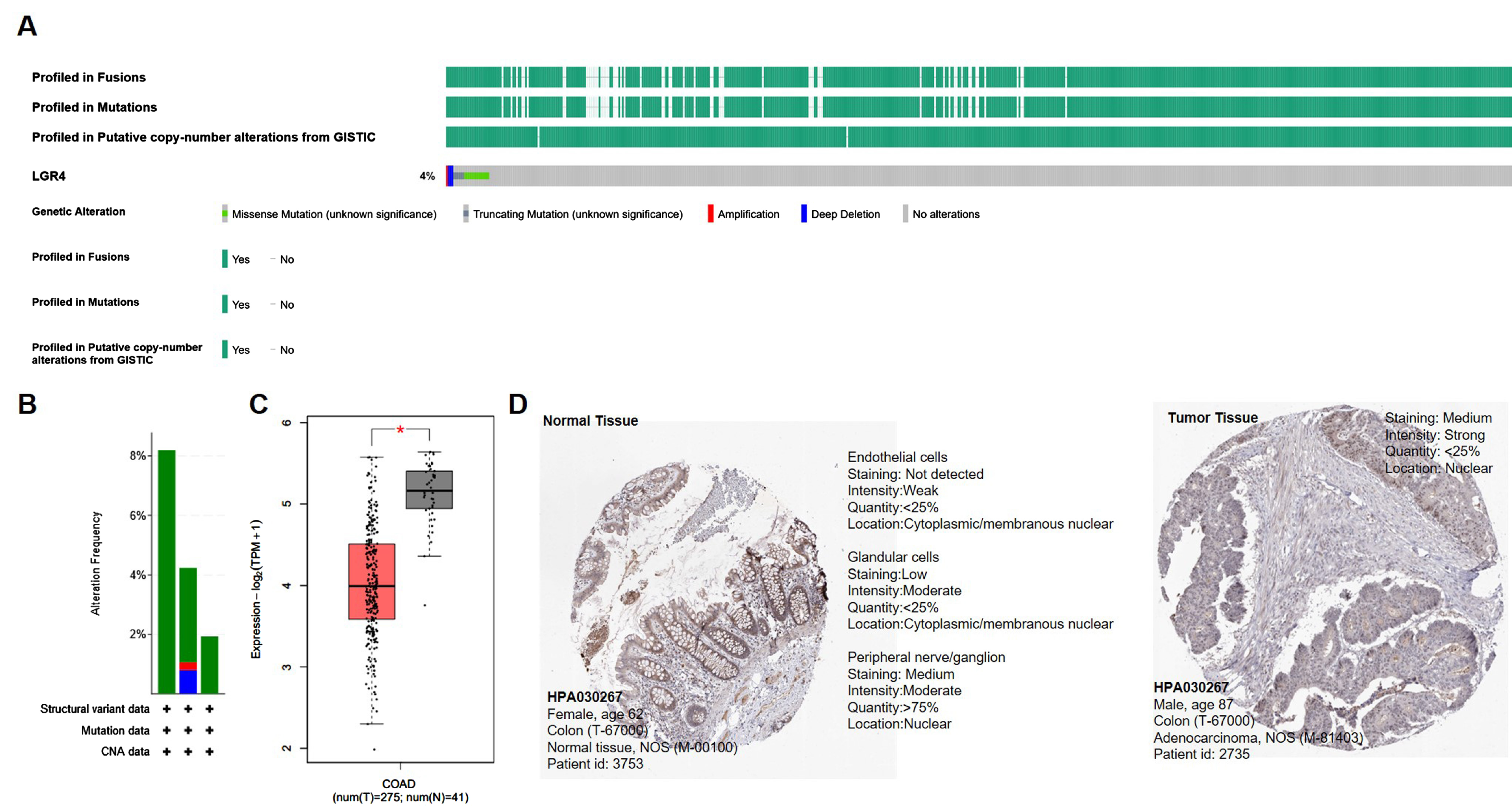Screen dimensions: 1512x809
Task: Click the Profiled in Fusions track label
Action: 89,77
